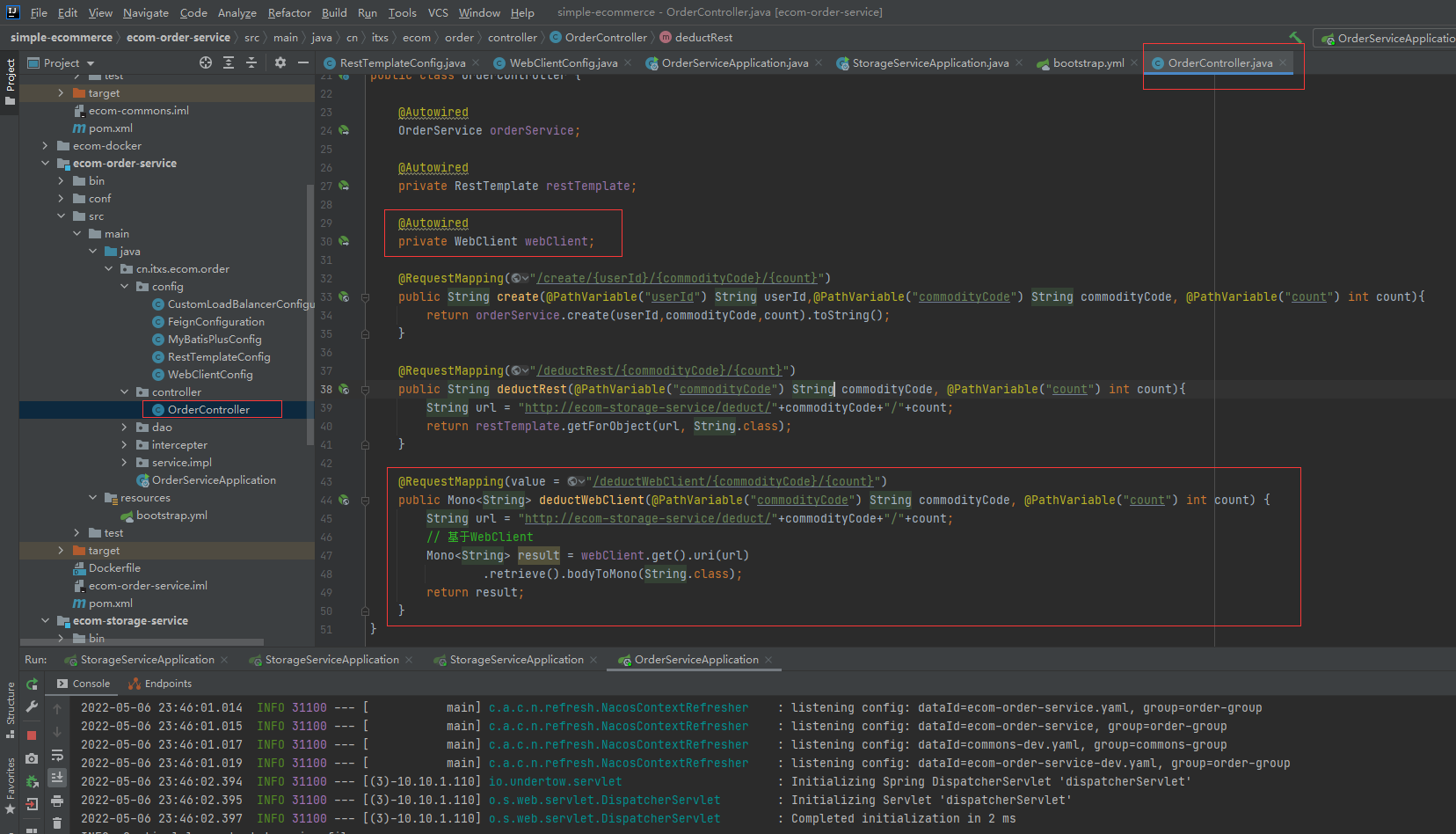
Task: Open Dockerfile in project tree
Action: pyautogui.click(x=114, y=568)
